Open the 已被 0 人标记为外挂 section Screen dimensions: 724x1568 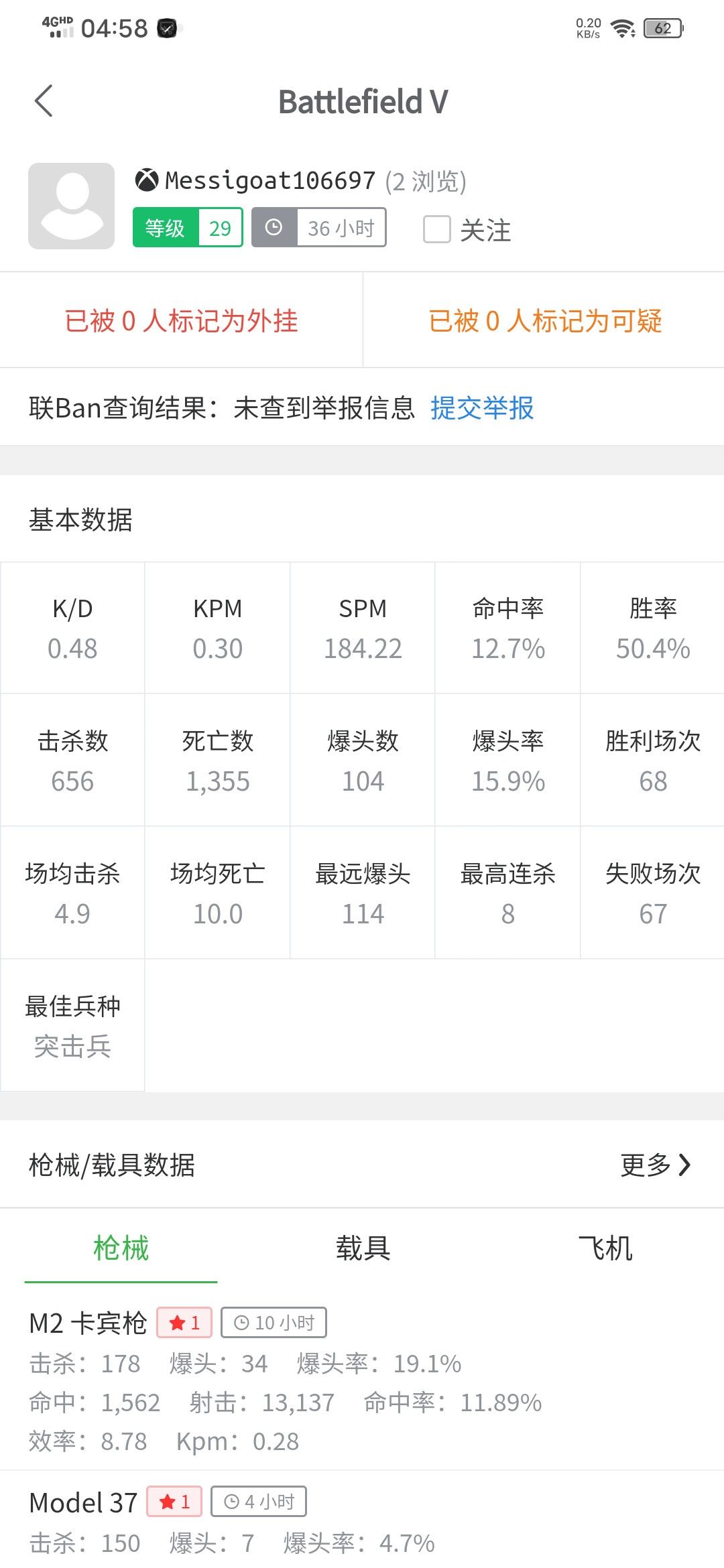(181, 320)
